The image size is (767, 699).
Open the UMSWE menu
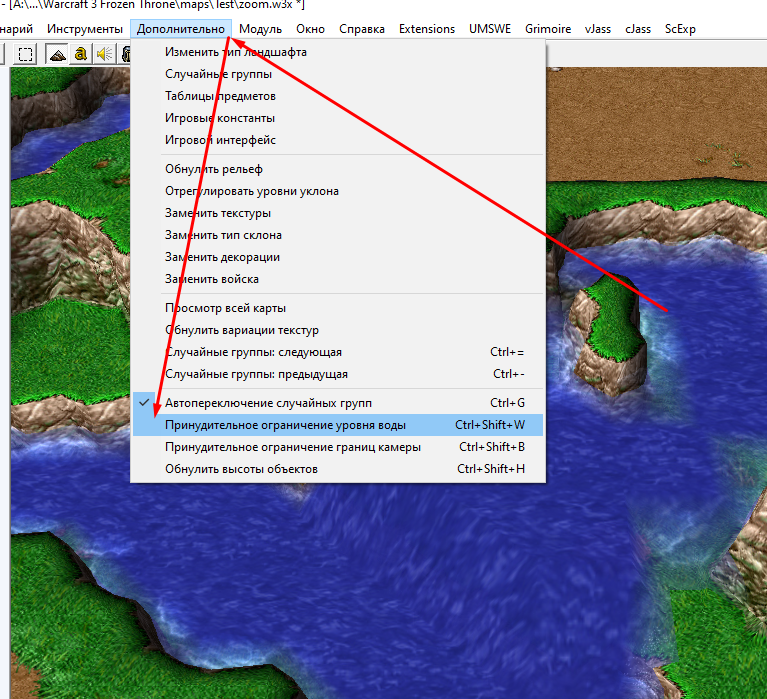(490, 29)
